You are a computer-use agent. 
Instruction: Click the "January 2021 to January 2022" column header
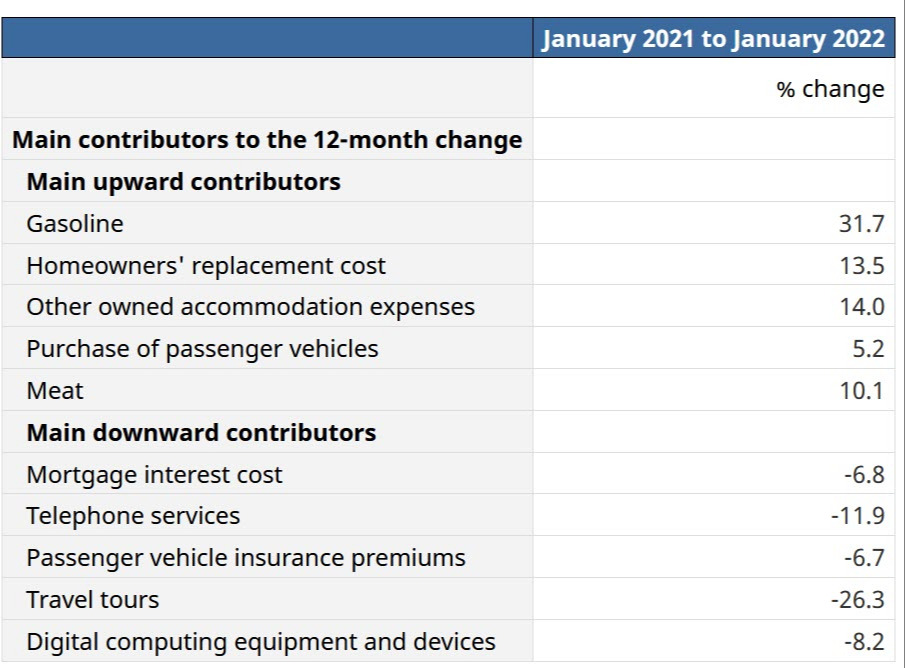click(x=713, y=38)
